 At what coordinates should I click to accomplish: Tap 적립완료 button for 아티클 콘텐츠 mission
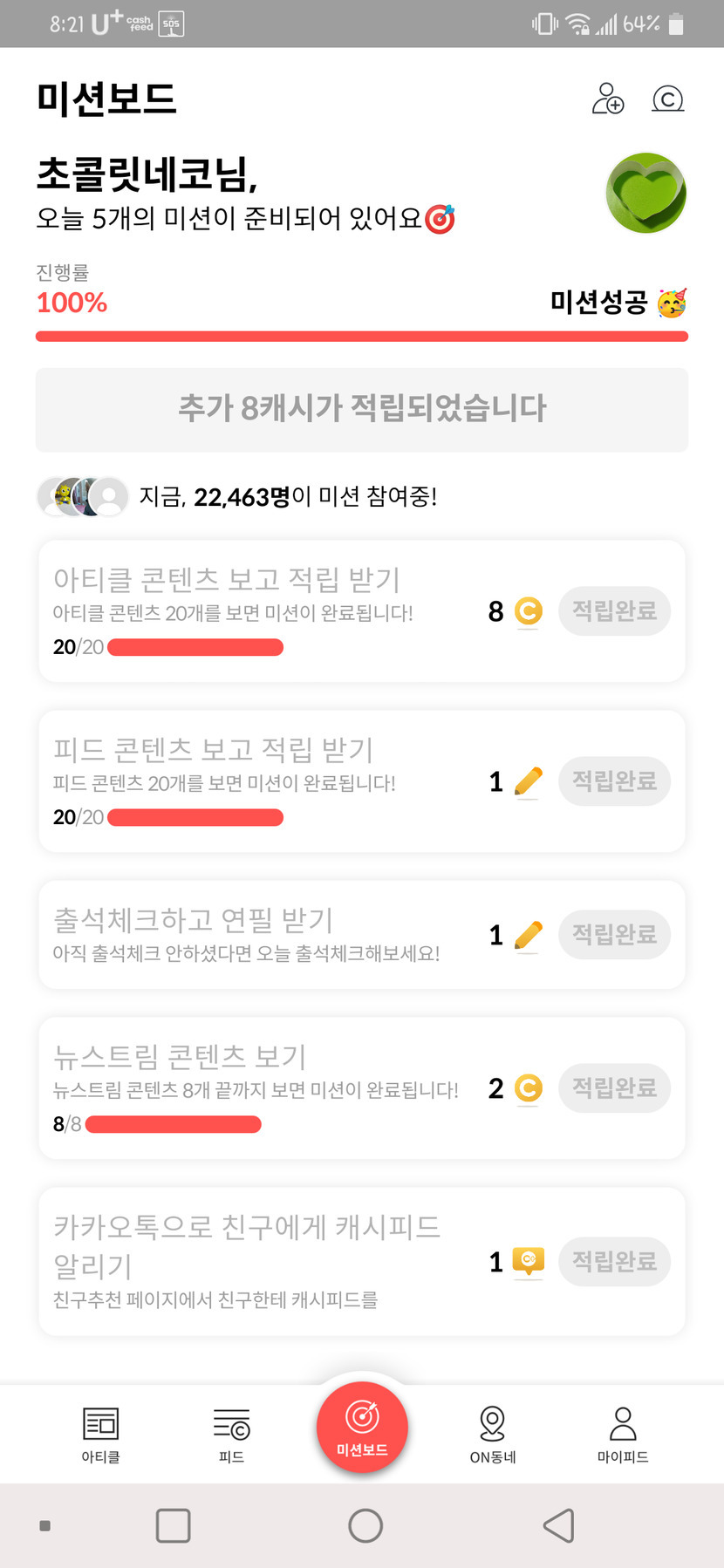pyautogui.click(x=614, y=610)
